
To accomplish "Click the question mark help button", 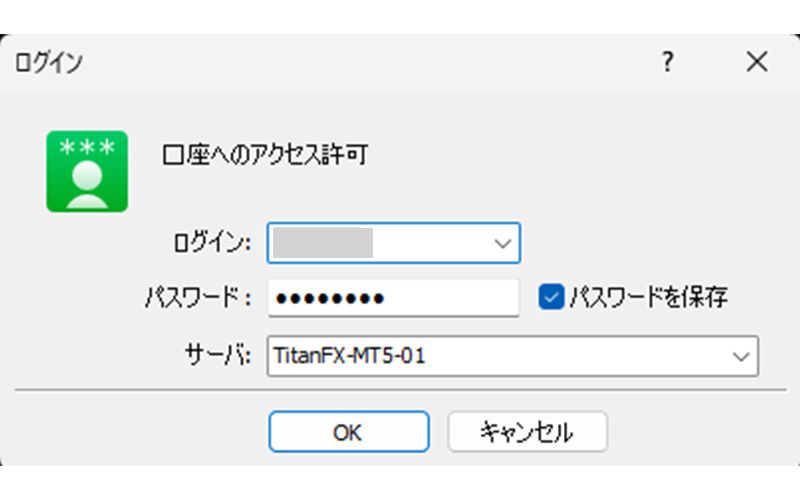I will [667, 63].
